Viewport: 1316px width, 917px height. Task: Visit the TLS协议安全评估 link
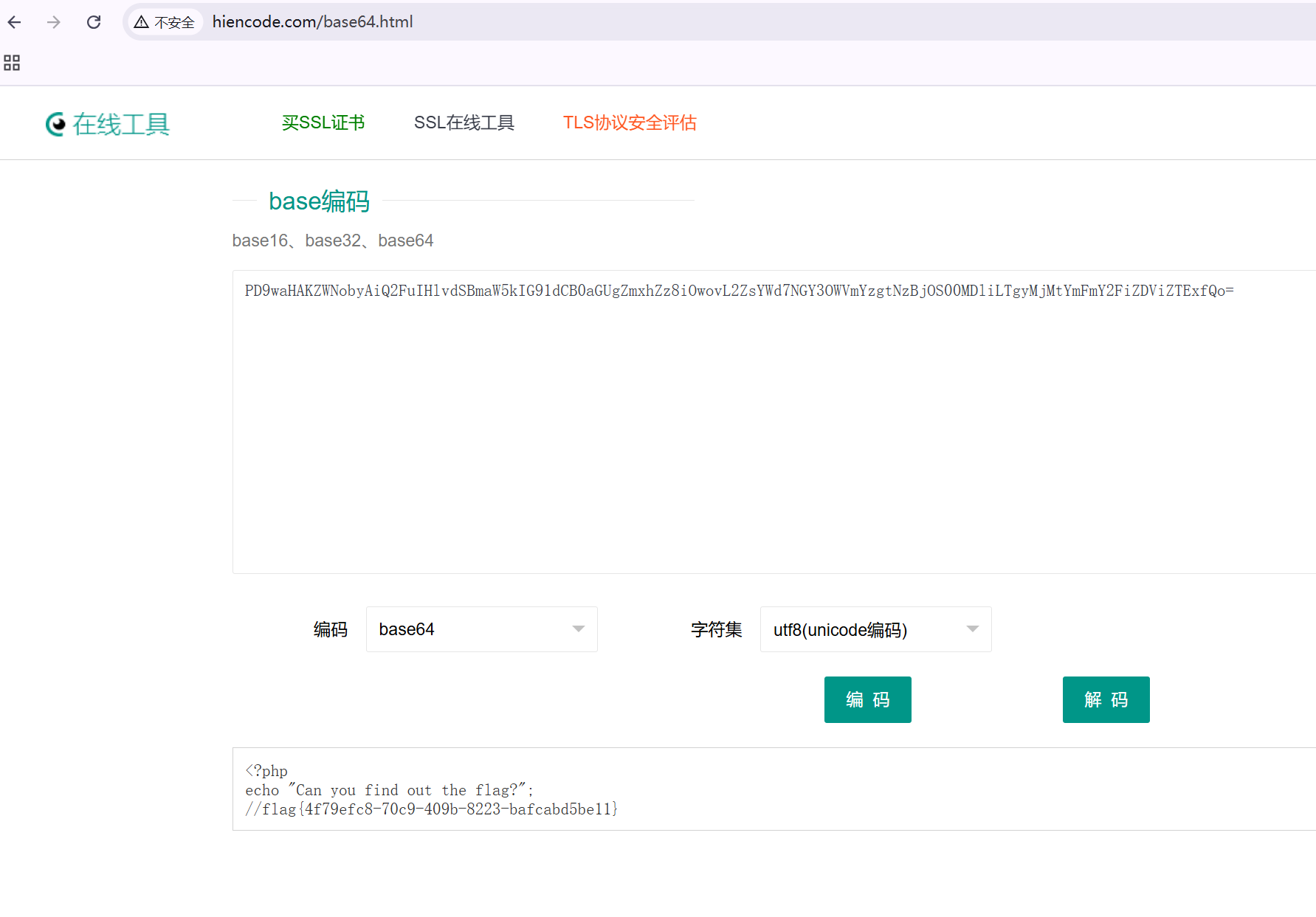(629, 122)
